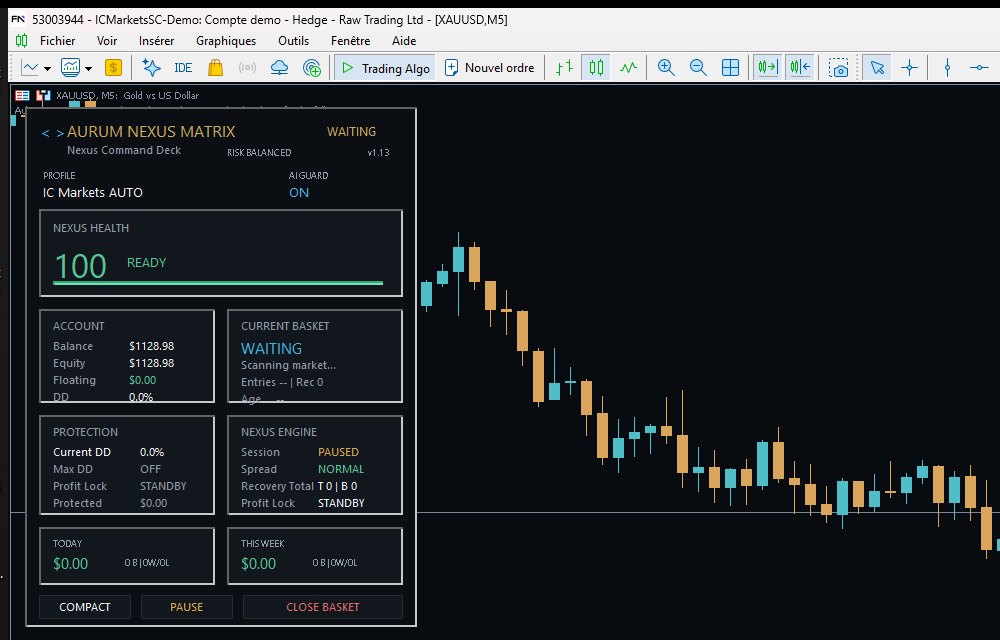Screen dimensions: 1000x640
Task: Open the Fenêtre menu
Action: click(x=350, y=41)
